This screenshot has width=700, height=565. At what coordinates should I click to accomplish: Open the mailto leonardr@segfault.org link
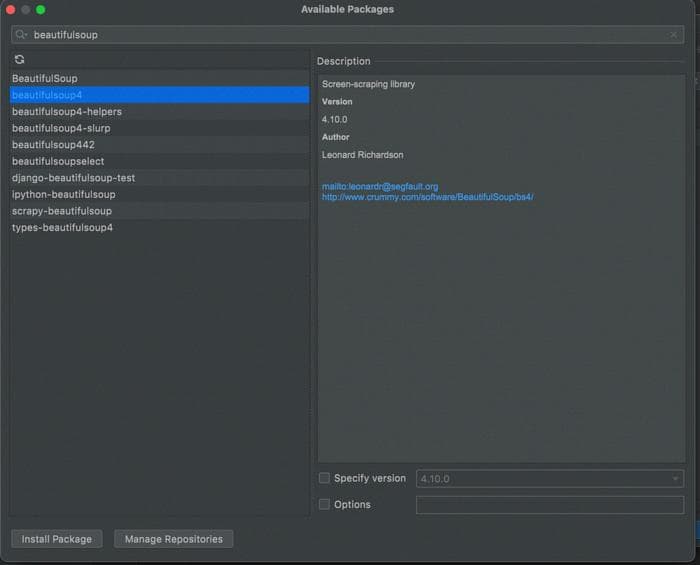click(380, 187)
